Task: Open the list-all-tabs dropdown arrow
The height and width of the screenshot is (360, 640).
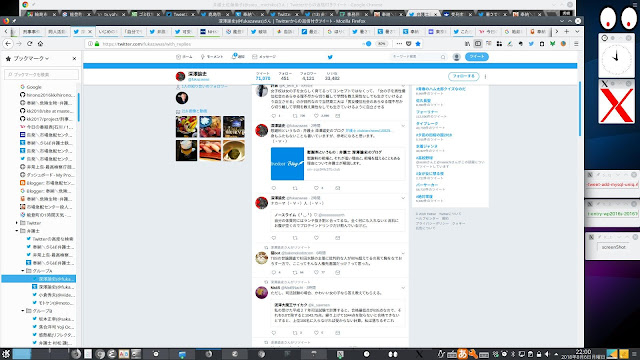Action: (x=577, y=31)
